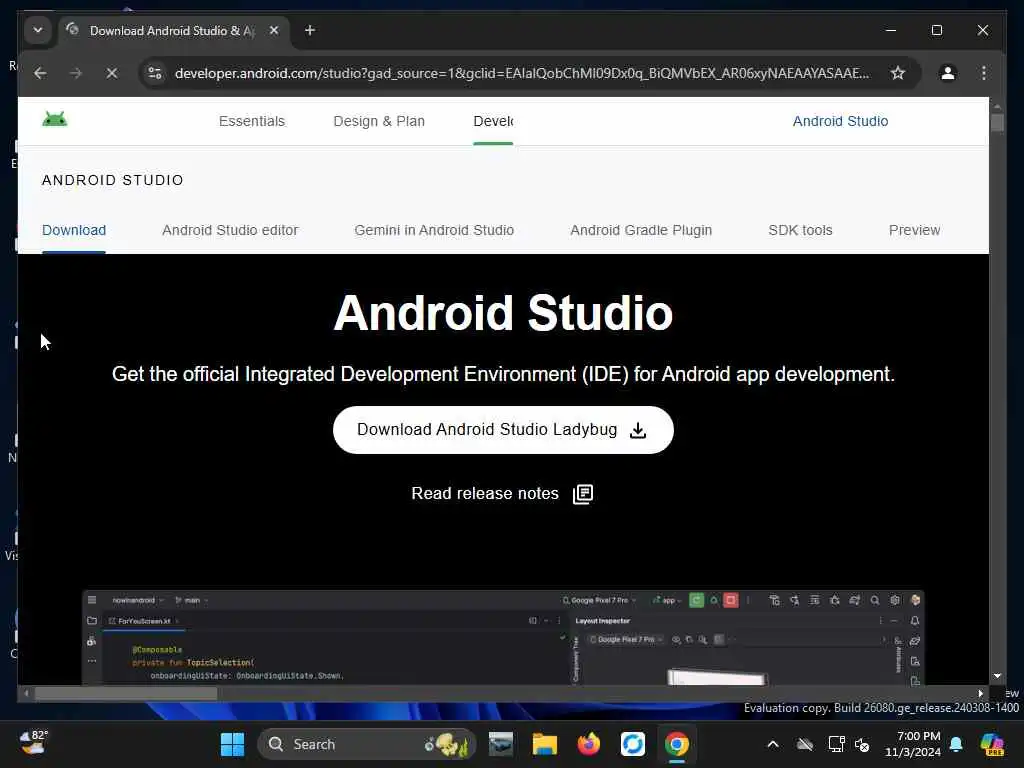The image size is (1024, 768).
Task: Click the taskbar car thumbnail app
Action: (501, 744)
